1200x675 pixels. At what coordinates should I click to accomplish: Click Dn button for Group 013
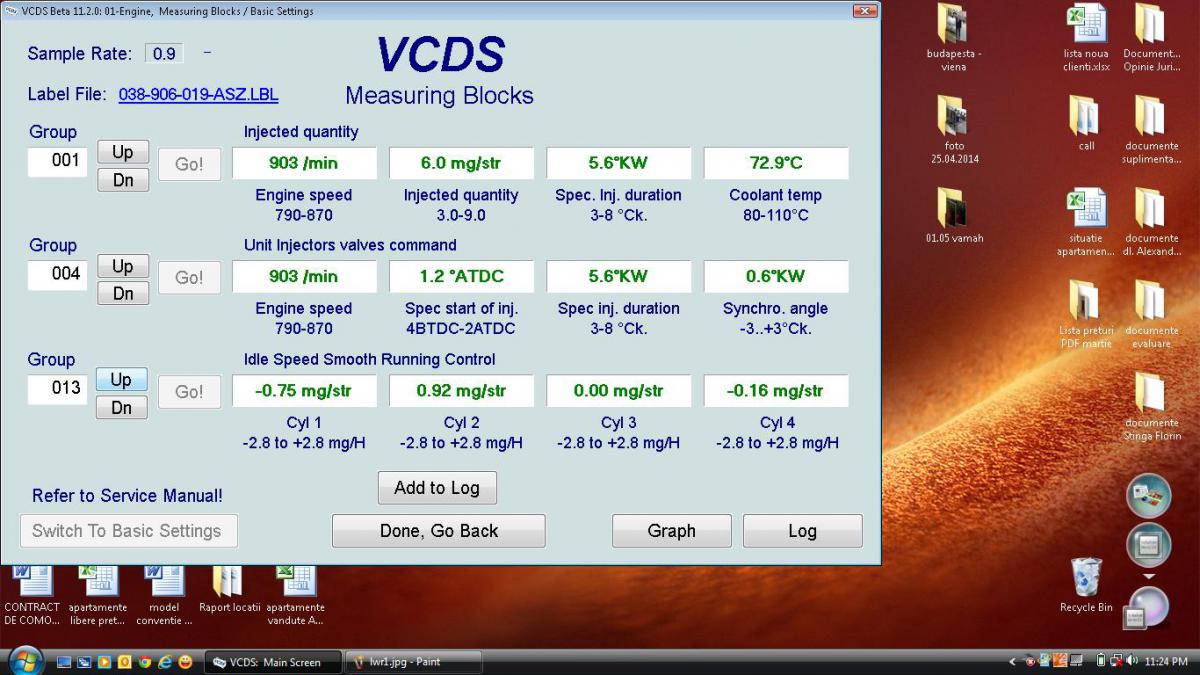click(x=121, y=408)
